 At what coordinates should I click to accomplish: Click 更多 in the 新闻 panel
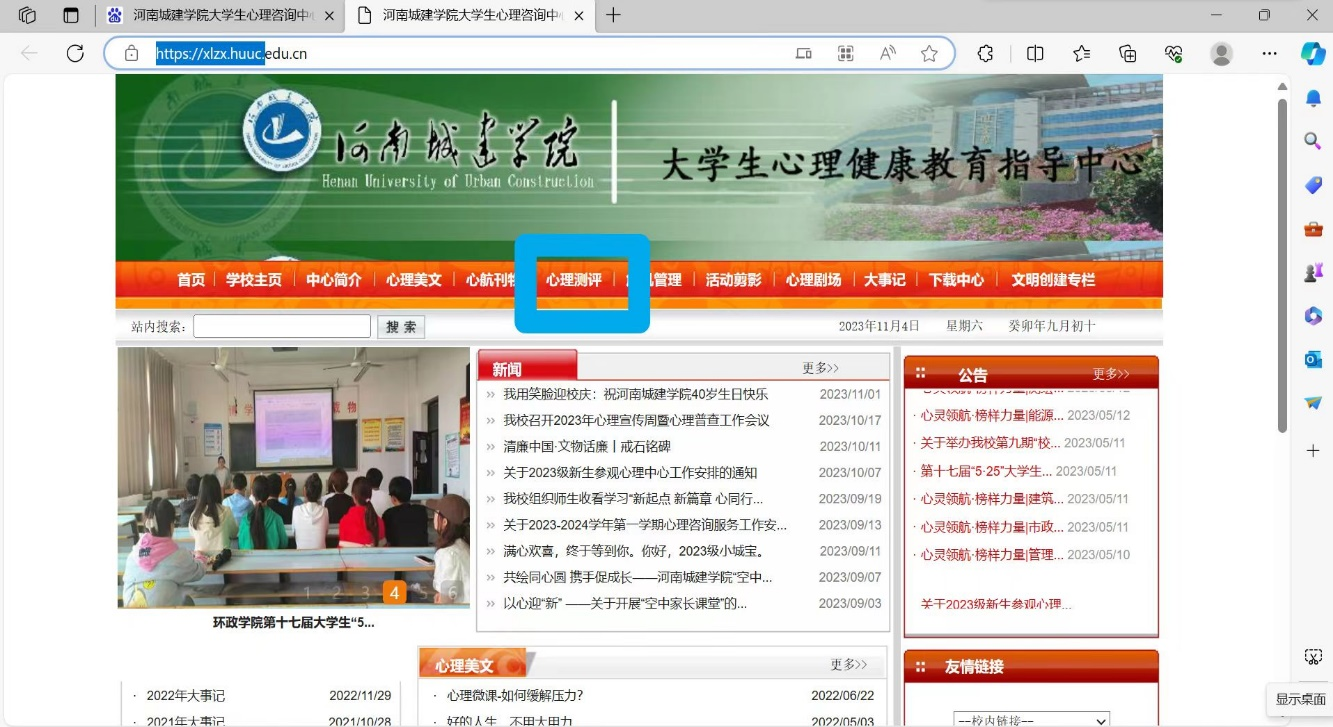(x=821, y=368)
